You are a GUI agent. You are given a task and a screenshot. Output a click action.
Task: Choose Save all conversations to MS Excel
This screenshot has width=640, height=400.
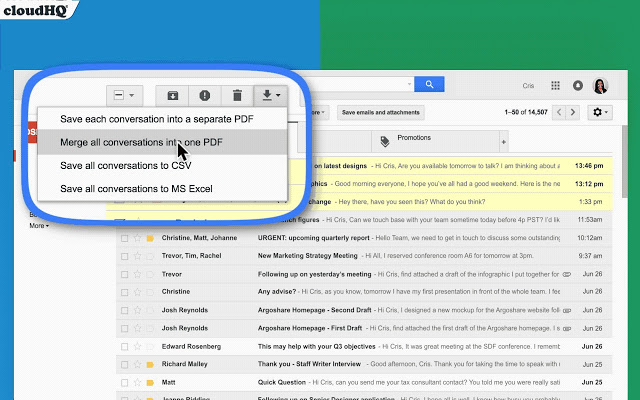click(x=162, y=189)
